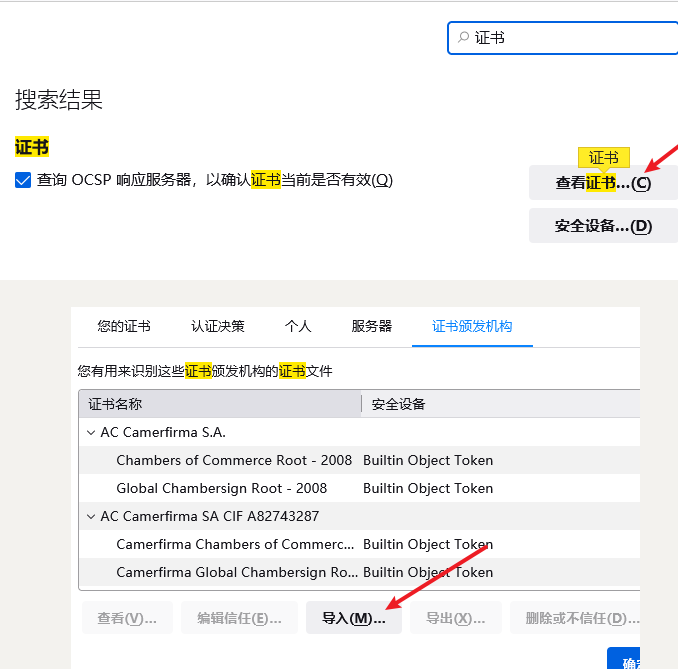Image resolution: width=678 pixels, height=669 pixels.
Task: Switch to the 认证决策 tab
Action: (x=218, y=326)
